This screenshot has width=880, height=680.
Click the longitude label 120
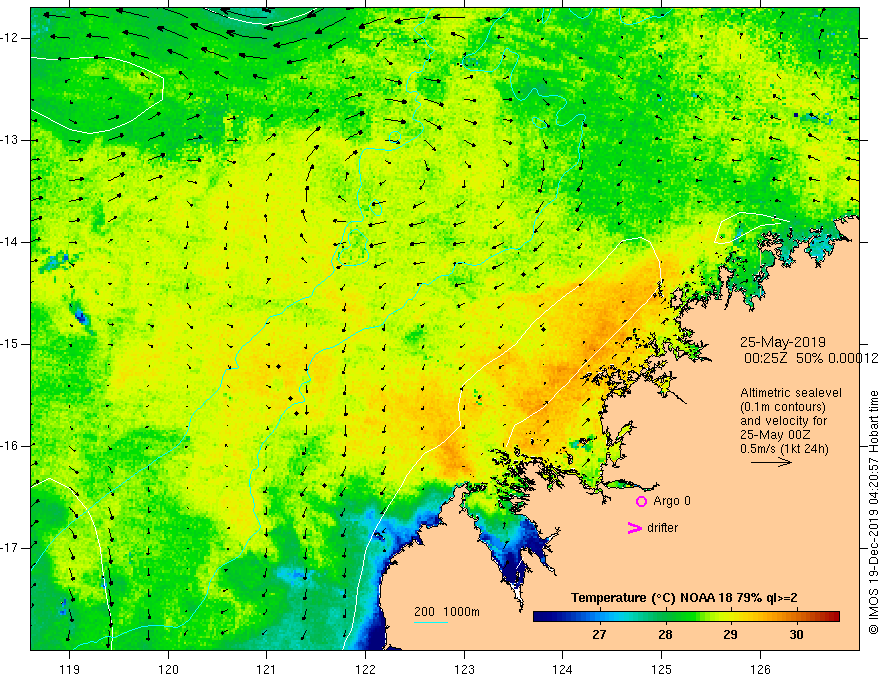[x=168, y=669]
